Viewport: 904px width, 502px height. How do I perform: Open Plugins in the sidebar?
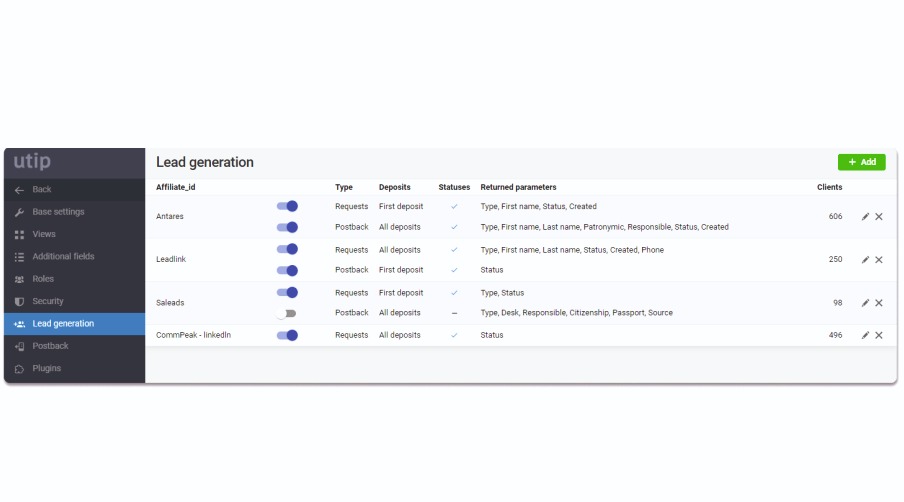click(x=46, y=368)
